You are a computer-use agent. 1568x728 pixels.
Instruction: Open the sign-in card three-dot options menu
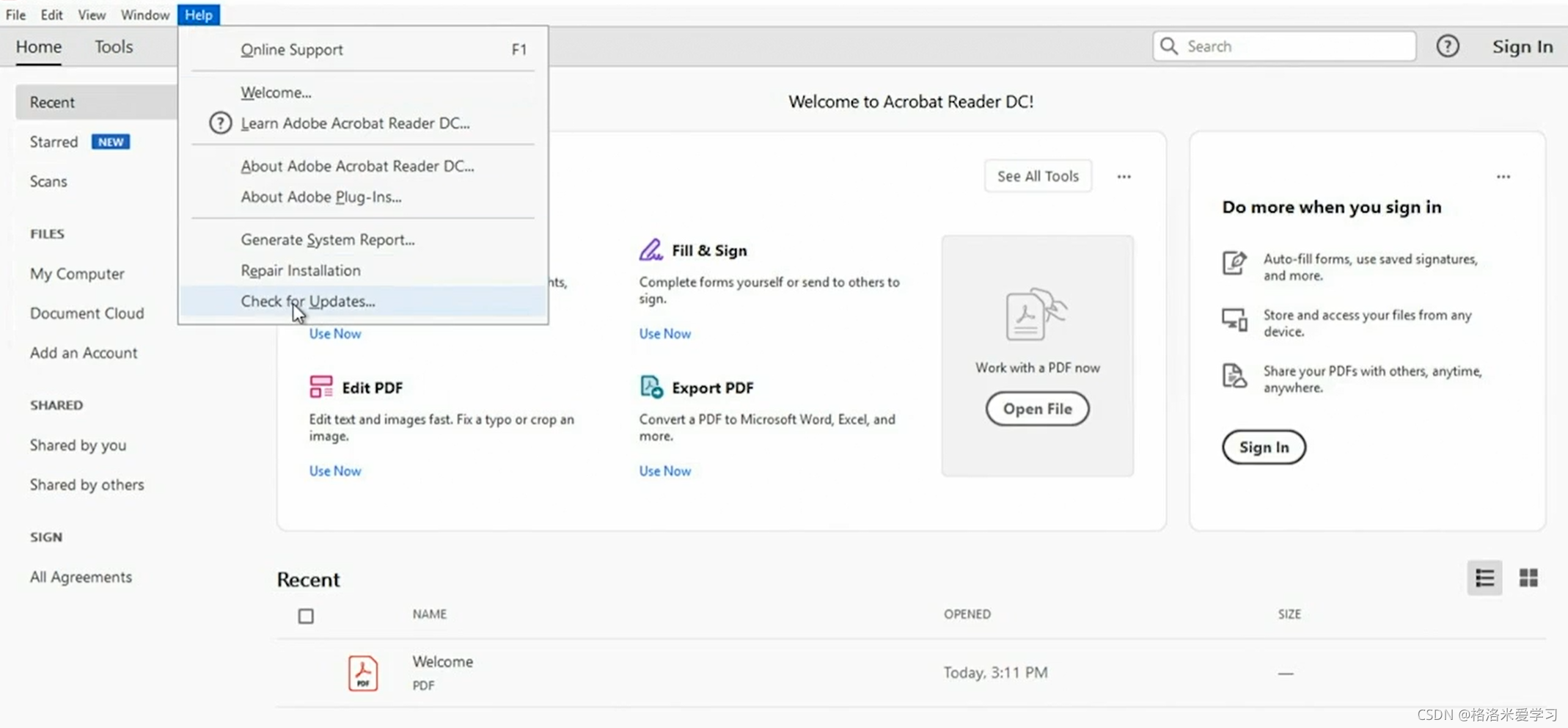pos(1503,176)
